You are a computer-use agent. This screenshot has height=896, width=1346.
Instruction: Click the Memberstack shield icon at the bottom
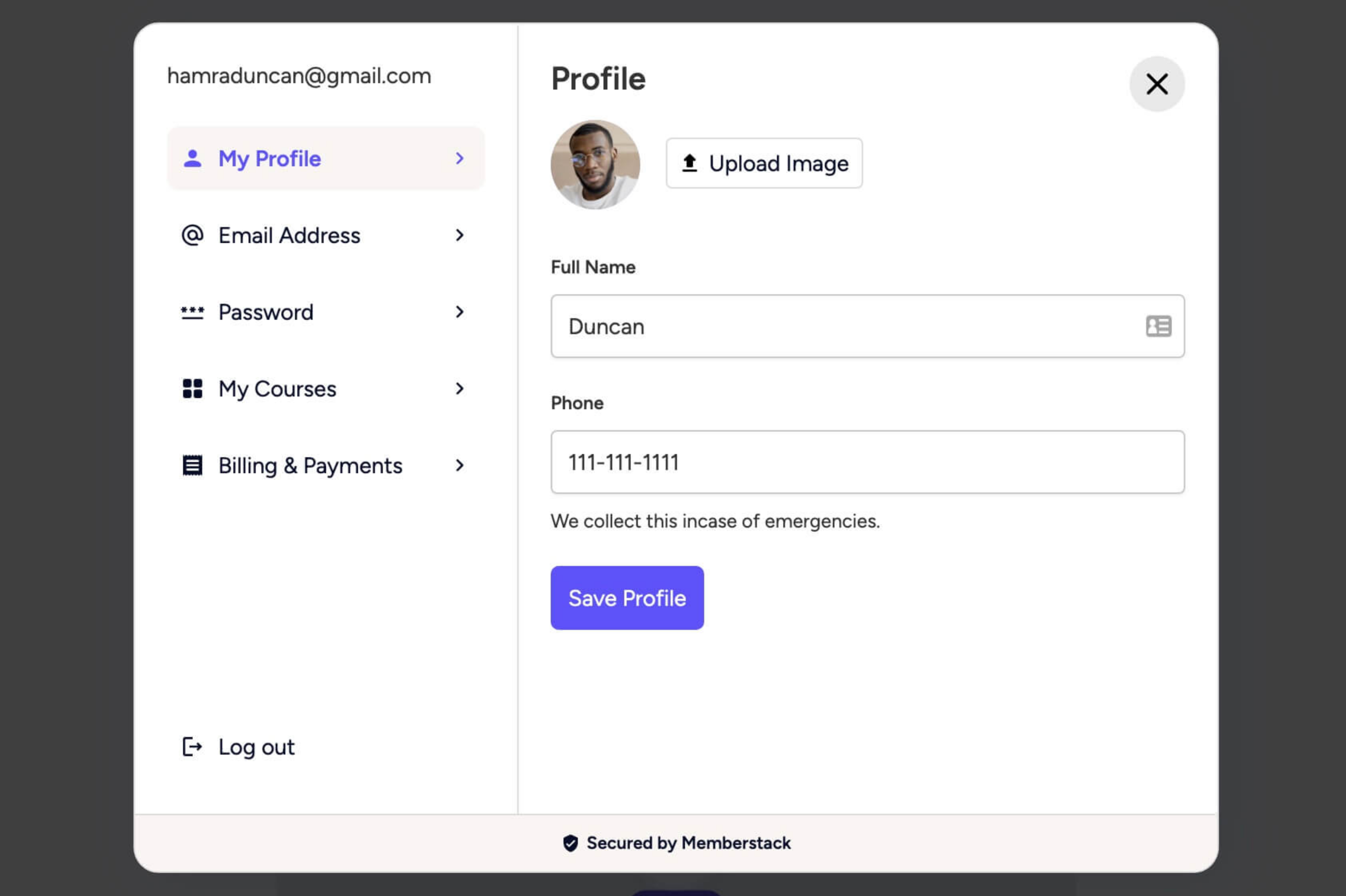[571, 842]
